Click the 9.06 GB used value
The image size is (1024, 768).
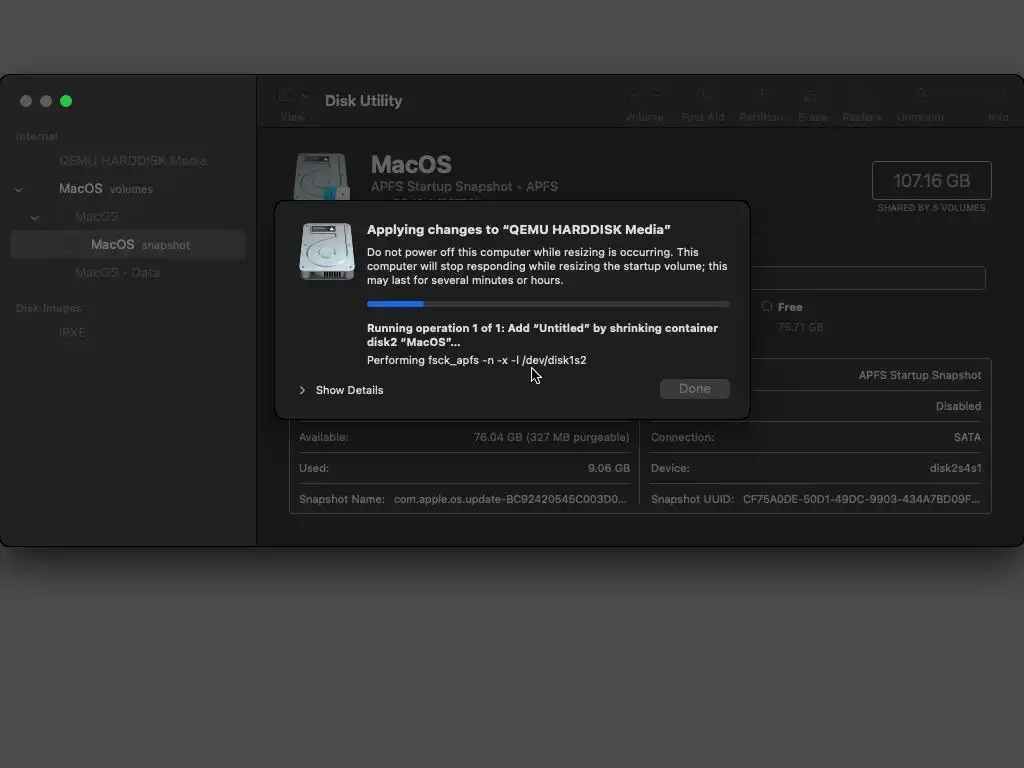(609, 468)
